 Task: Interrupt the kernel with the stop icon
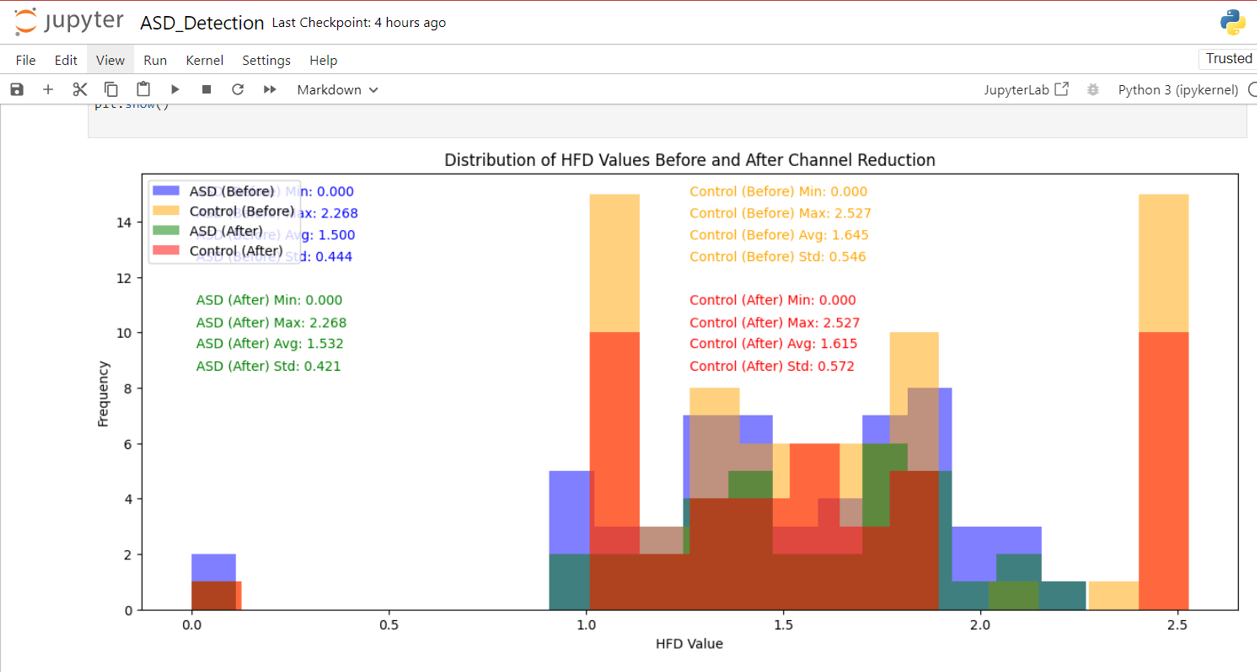point(206,89)
